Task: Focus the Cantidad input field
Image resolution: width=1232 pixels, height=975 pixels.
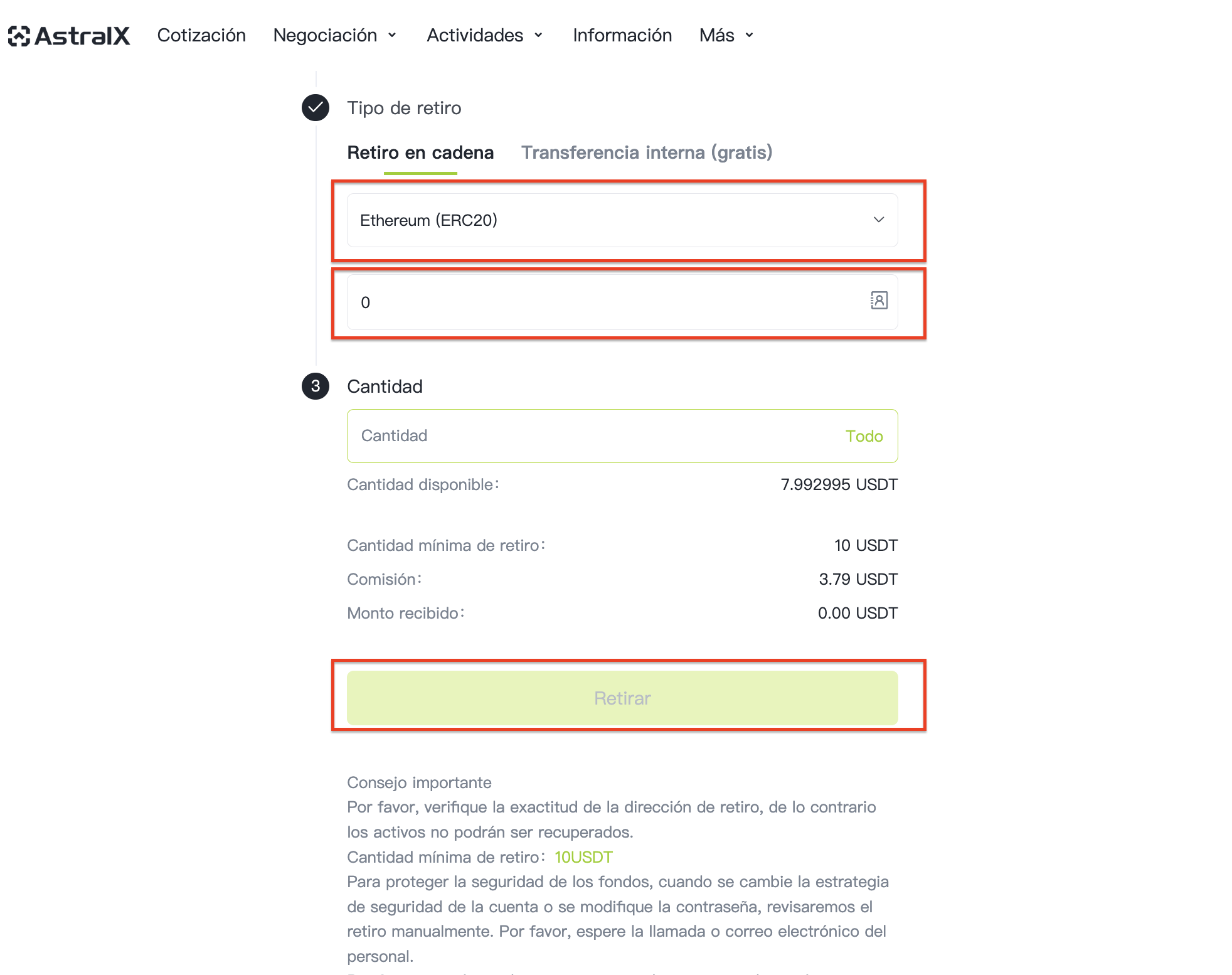Action: 622,436
